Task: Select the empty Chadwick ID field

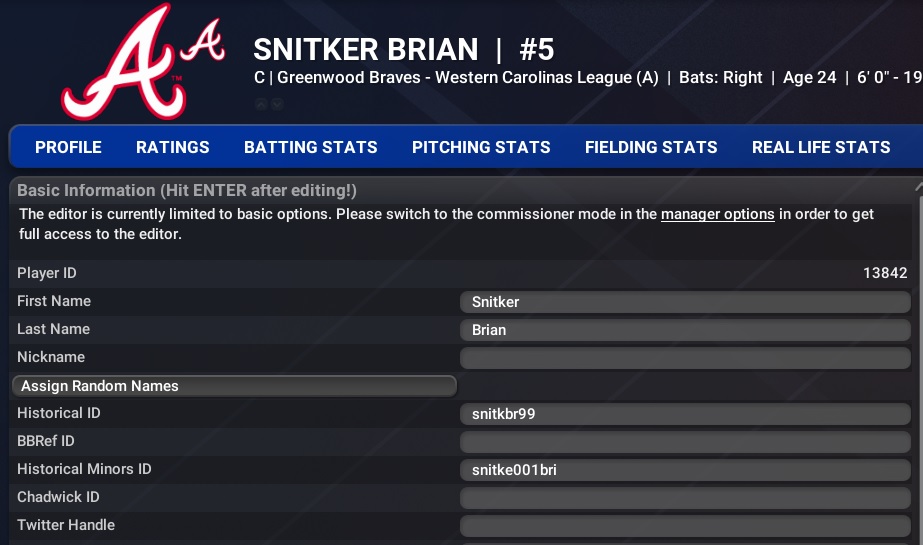Action: click(685, 498)
